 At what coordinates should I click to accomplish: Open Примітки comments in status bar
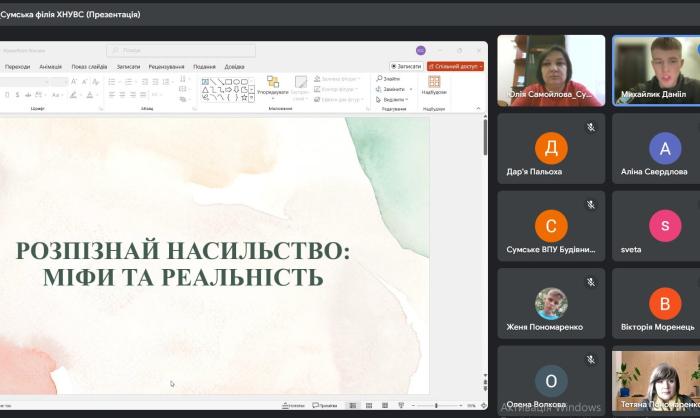pyautogui.click(x=325, y=405)
